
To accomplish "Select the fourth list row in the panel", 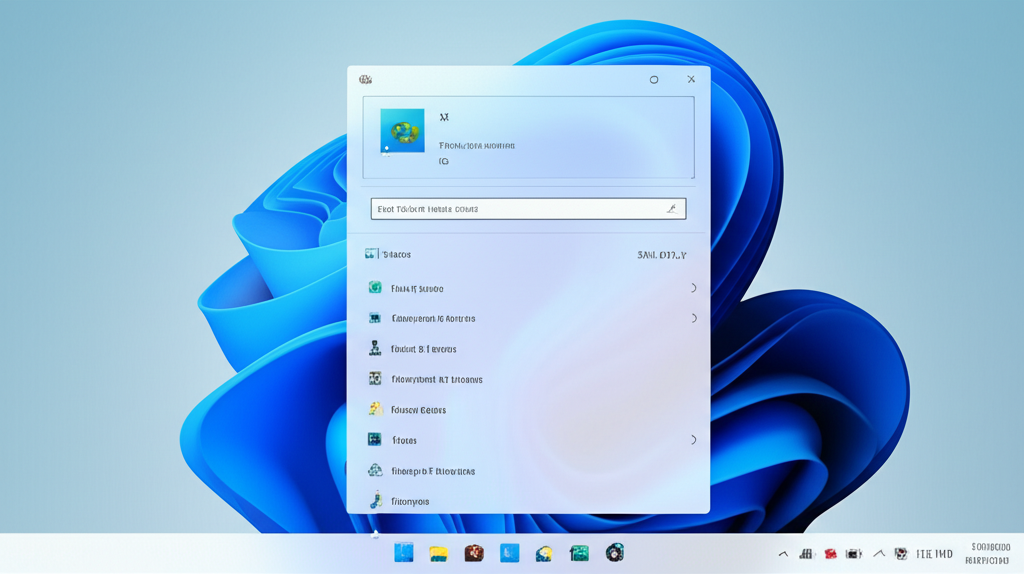I will pyautogui.click(x=436, y=379).
